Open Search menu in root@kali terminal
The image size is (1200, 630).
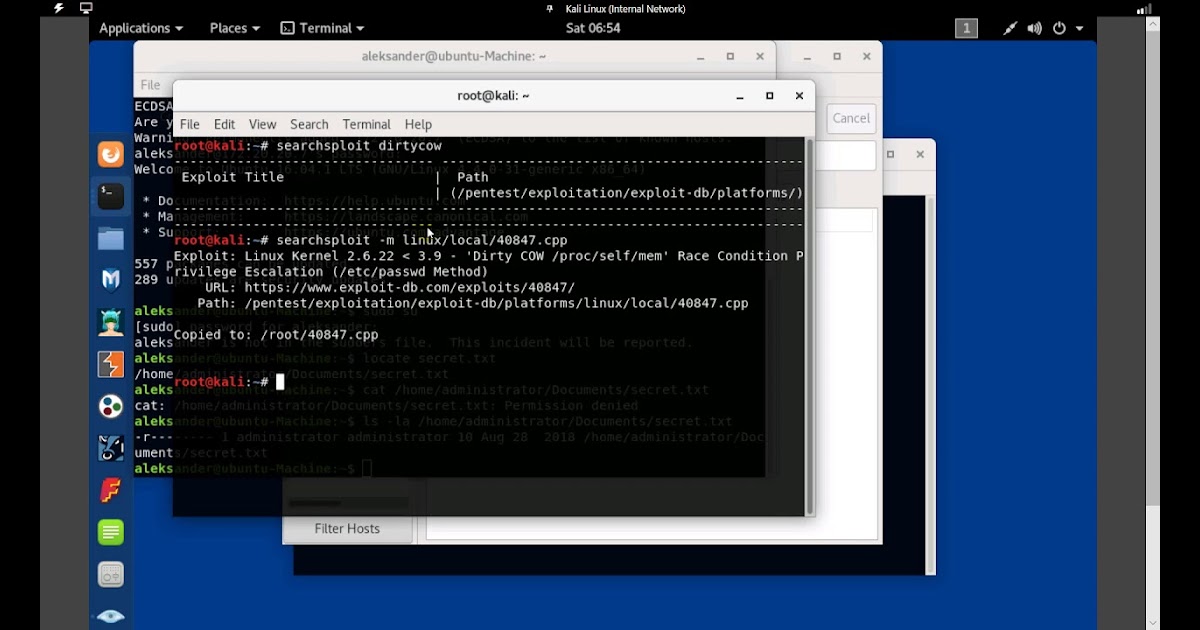[309, 124]
